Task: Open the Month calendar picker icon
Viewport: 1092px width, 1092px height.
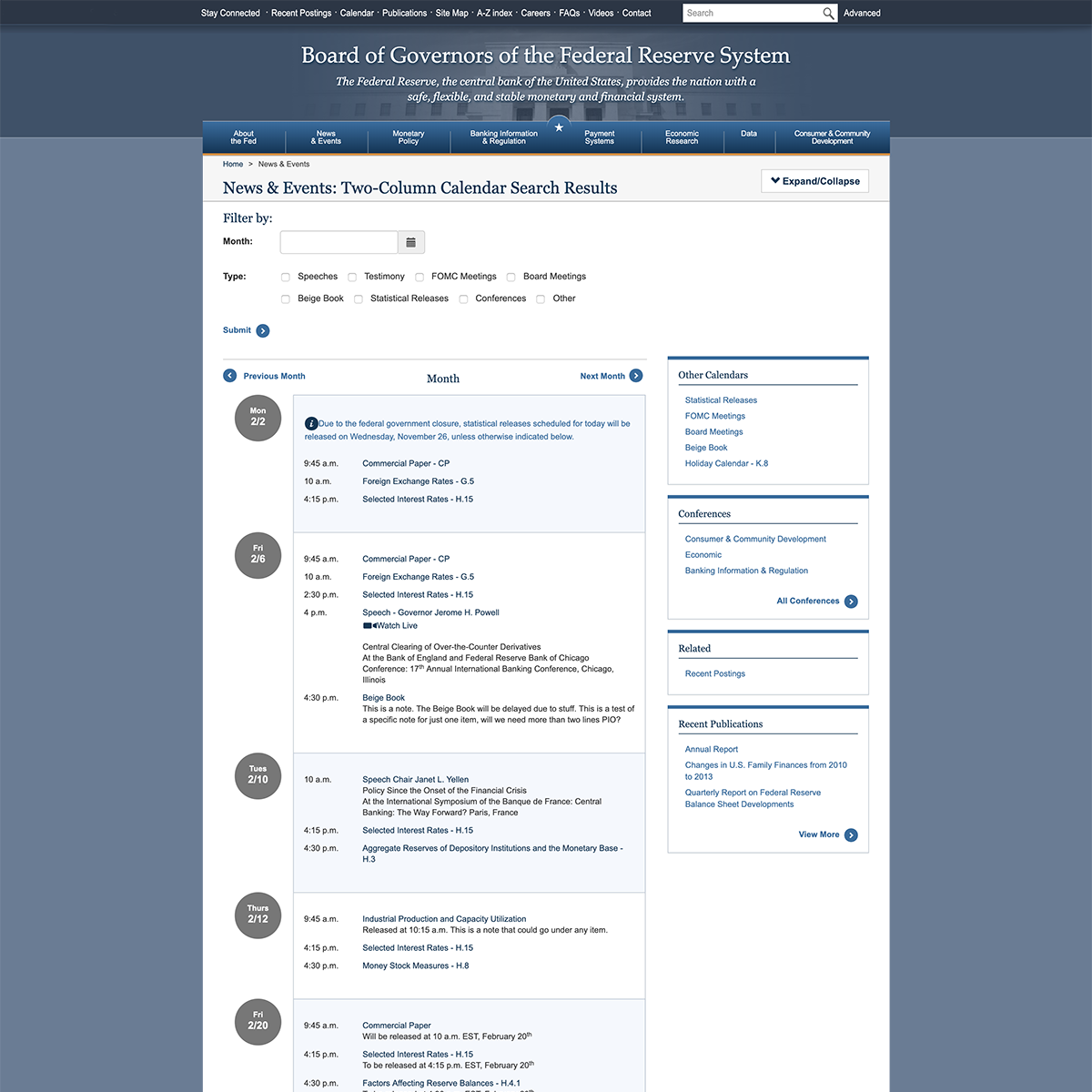Action: click(411, 242)
